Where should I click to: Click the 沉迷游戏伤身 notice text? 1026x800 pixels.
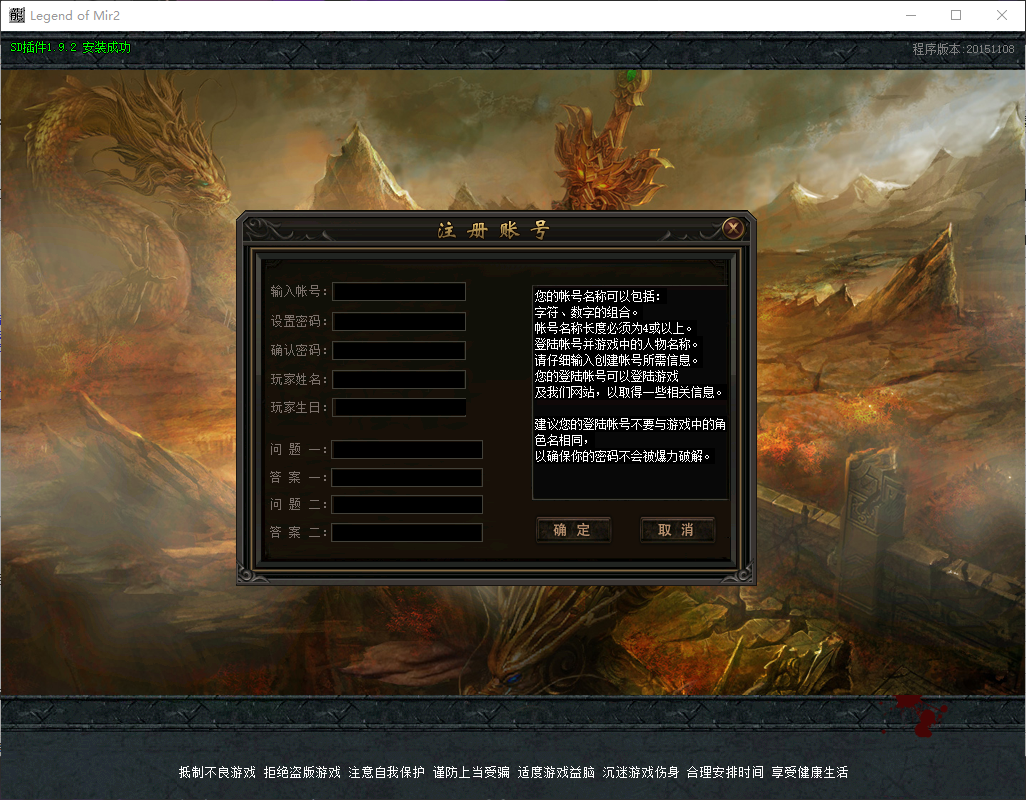point(641,773)
